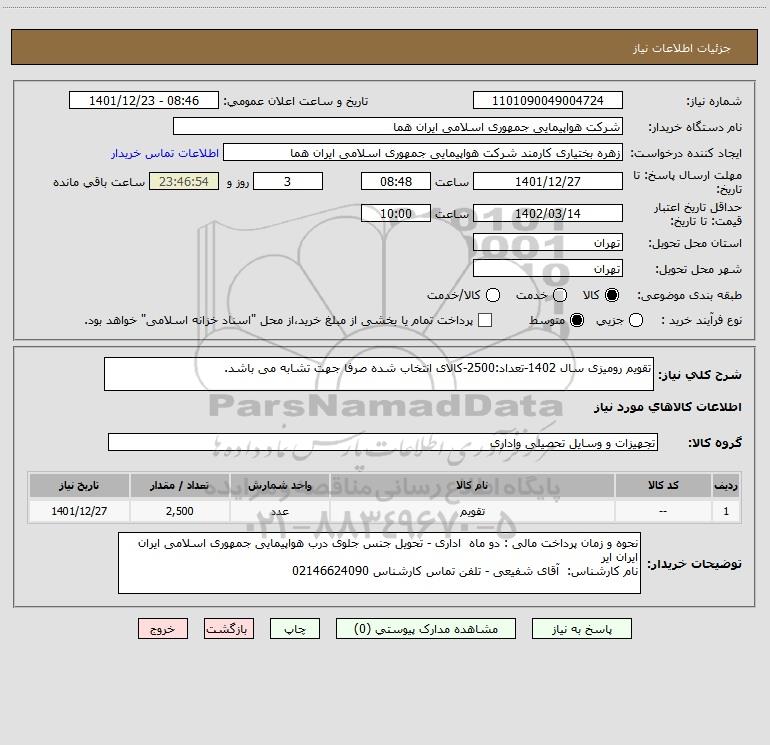Click the واحد شمارش column header
Screen dimensions: 770x745
coord(279,486)
